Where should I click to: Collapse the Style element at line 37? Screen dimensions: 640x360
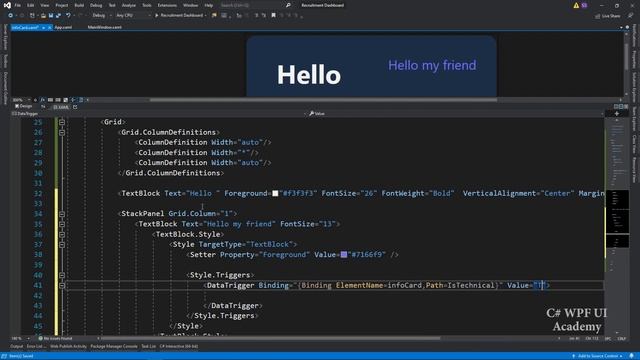click(62, 244)
